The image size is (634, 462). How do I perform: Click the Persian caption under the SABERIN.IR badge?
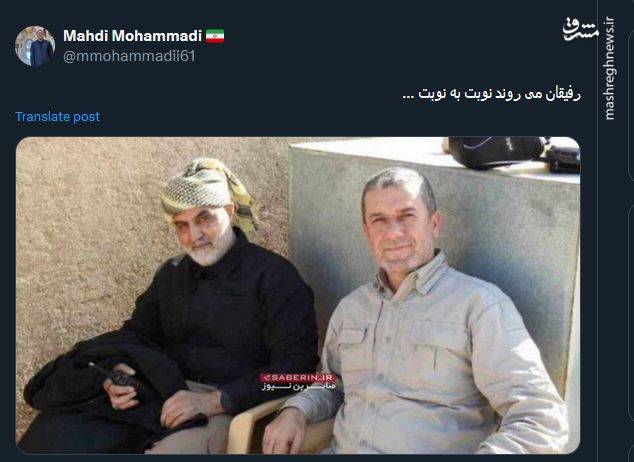point(298,386)
